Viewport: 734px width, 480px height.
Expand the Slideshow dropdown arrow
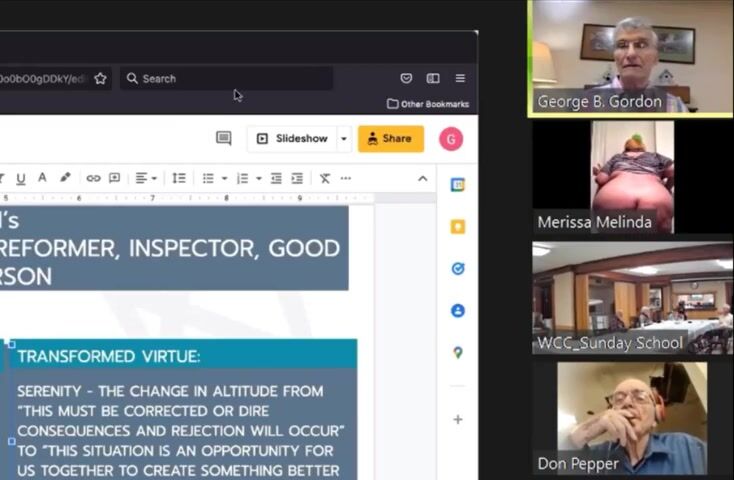click(344, 139)
